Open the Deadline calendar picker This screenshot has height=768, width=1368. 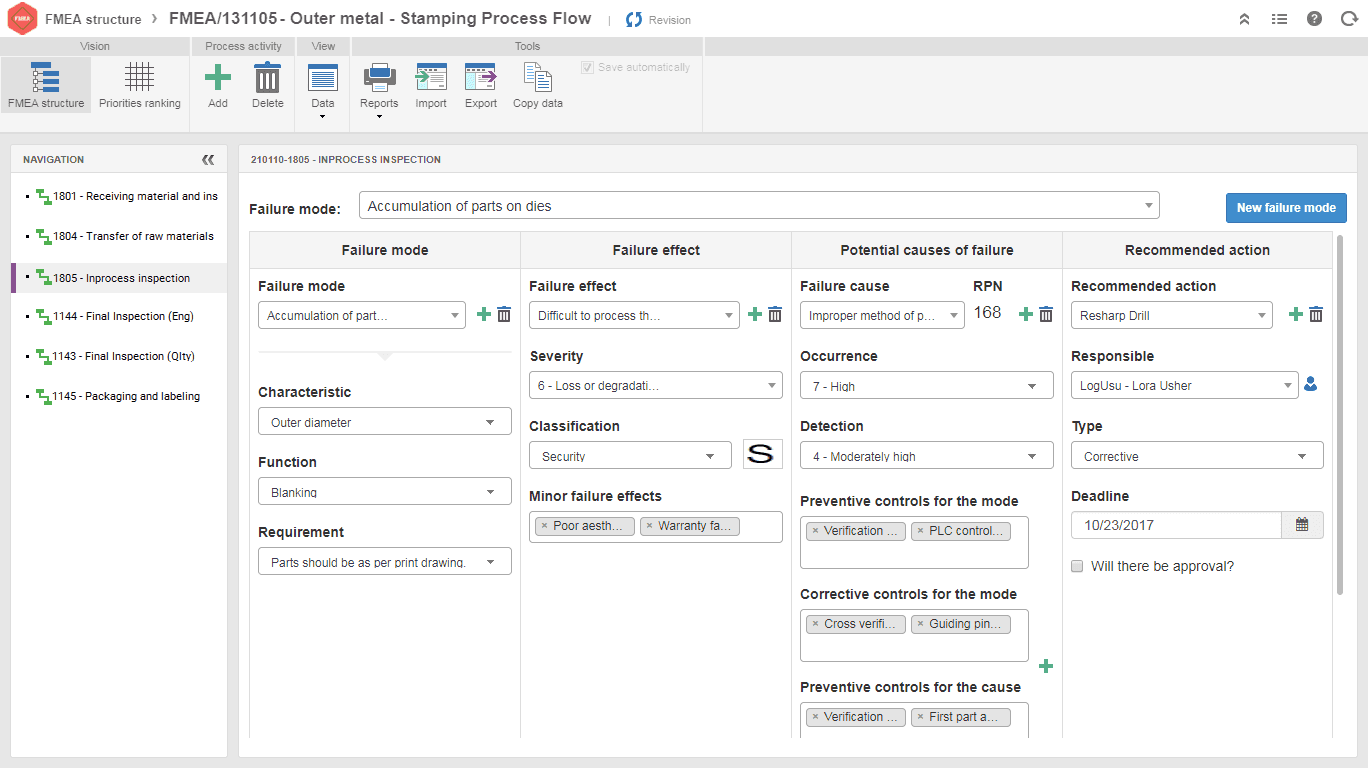point(1302,525)
